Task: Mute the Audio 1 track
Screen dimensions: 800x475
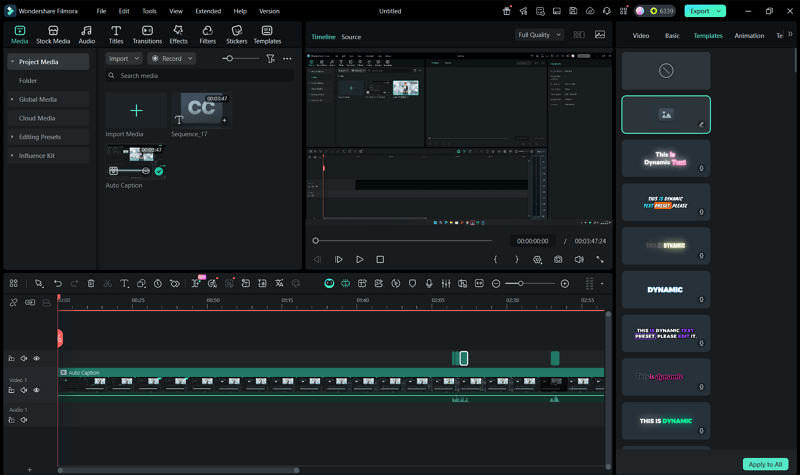Action: pos(24,420)
